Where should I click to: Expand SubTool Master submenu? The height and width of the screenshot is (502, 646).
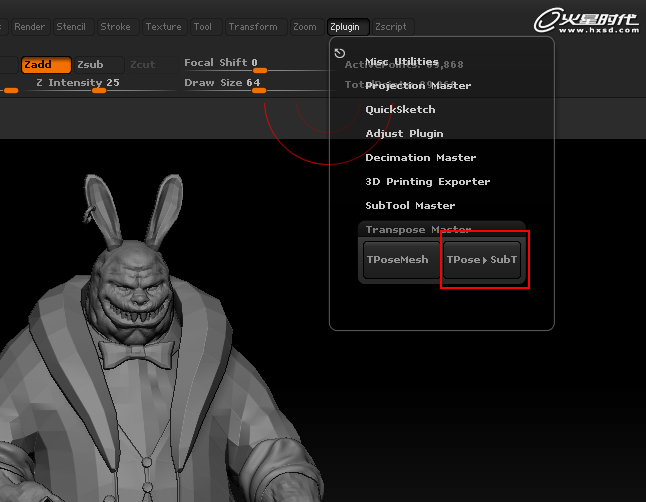click(410, 205)
